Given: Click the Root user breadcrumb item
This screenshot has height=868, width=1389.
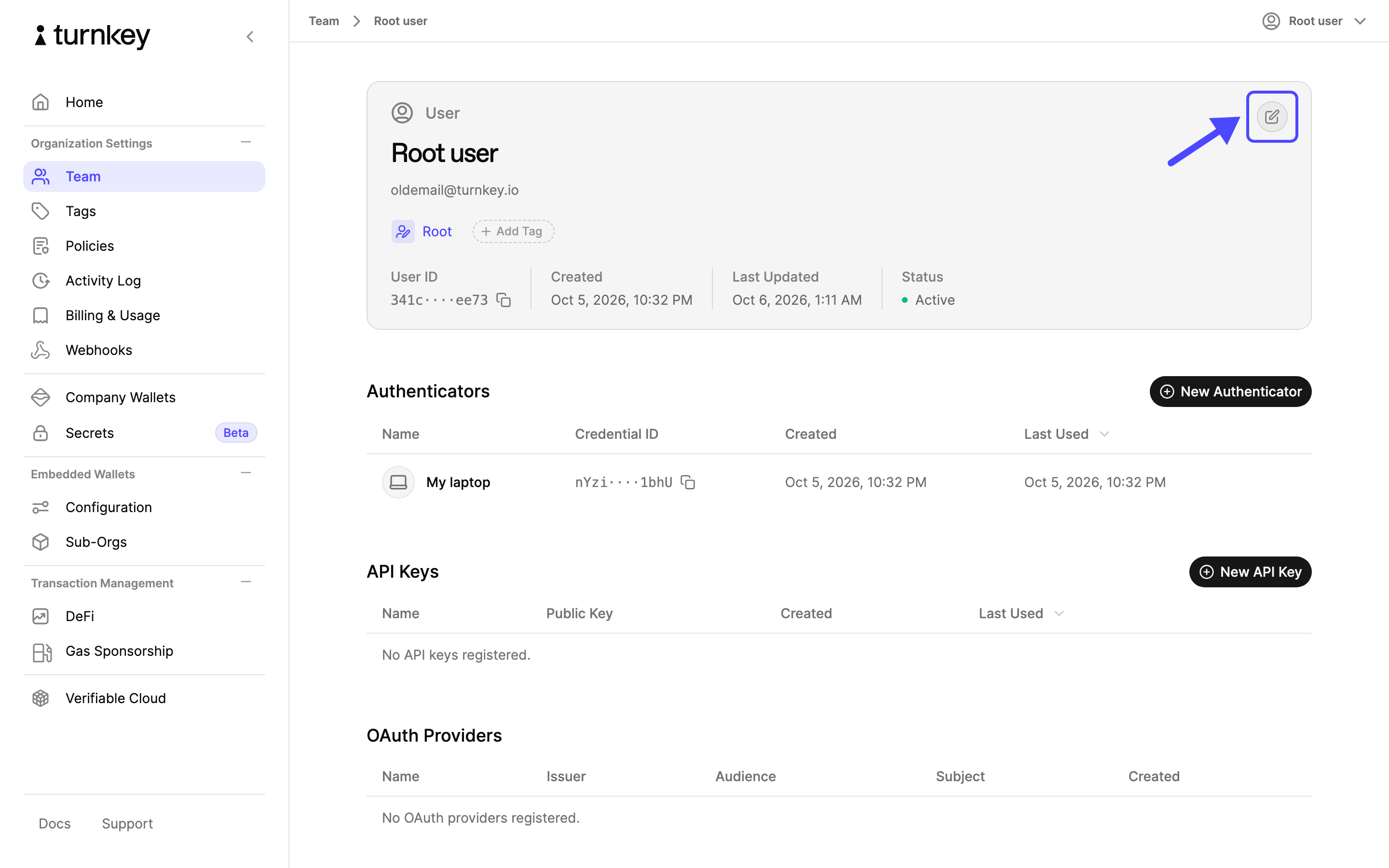Looking at the screenshot, I should pyautogui.click(x=400, y=21).
